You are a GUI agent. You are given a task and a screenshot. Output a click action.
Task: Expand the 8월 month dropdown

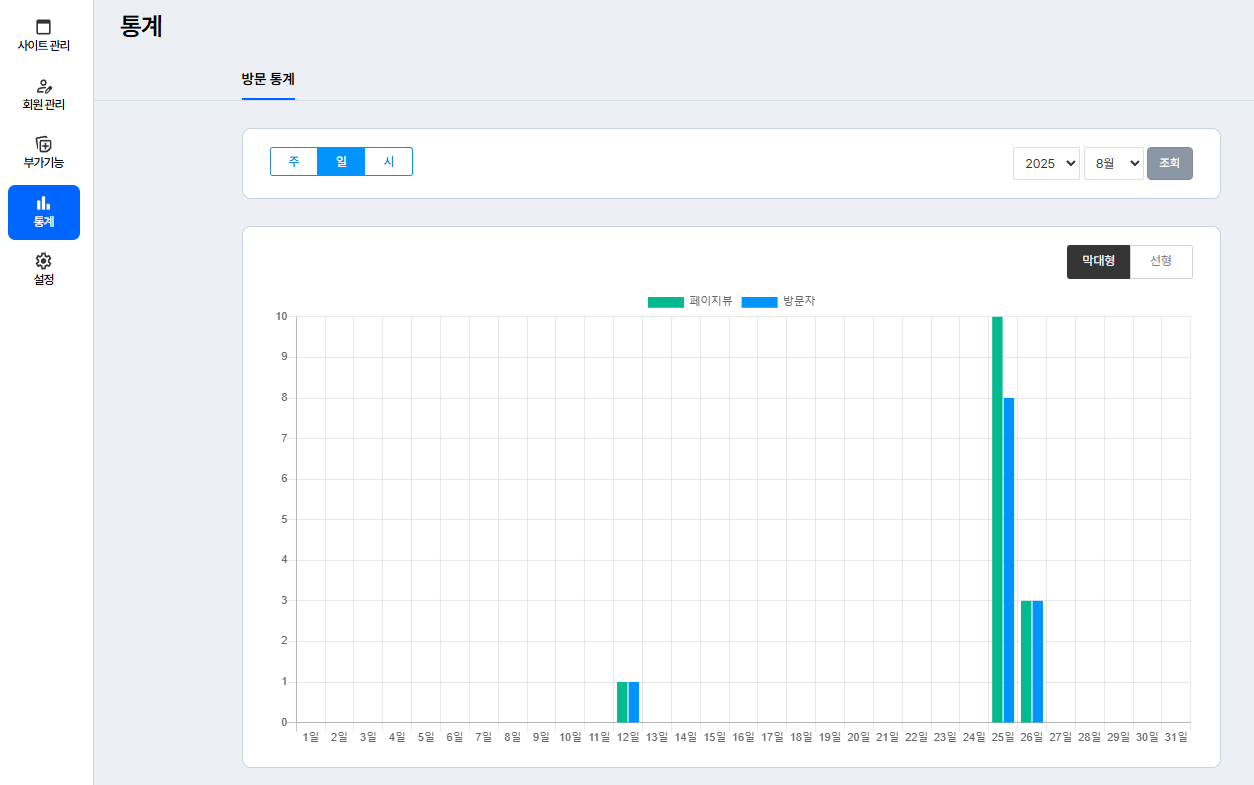point(1113,163)
